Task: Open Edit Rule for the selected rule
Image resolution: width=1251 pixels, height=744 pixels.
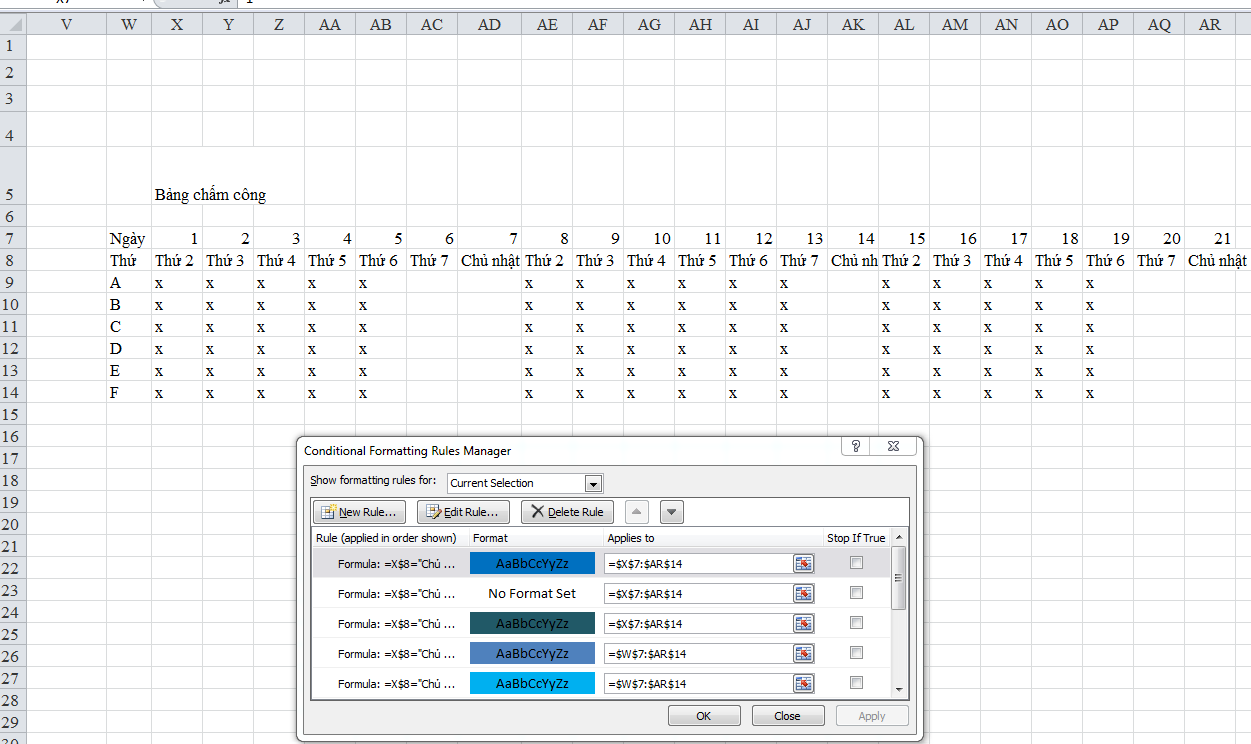Action: pos(463,512)
